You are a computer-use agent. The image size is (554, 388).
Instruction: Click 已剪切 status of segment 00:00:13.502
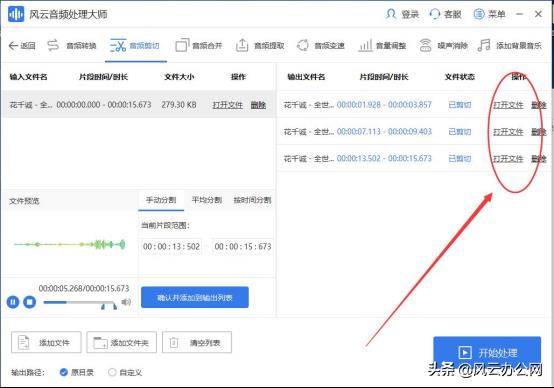tap(460, 159)
